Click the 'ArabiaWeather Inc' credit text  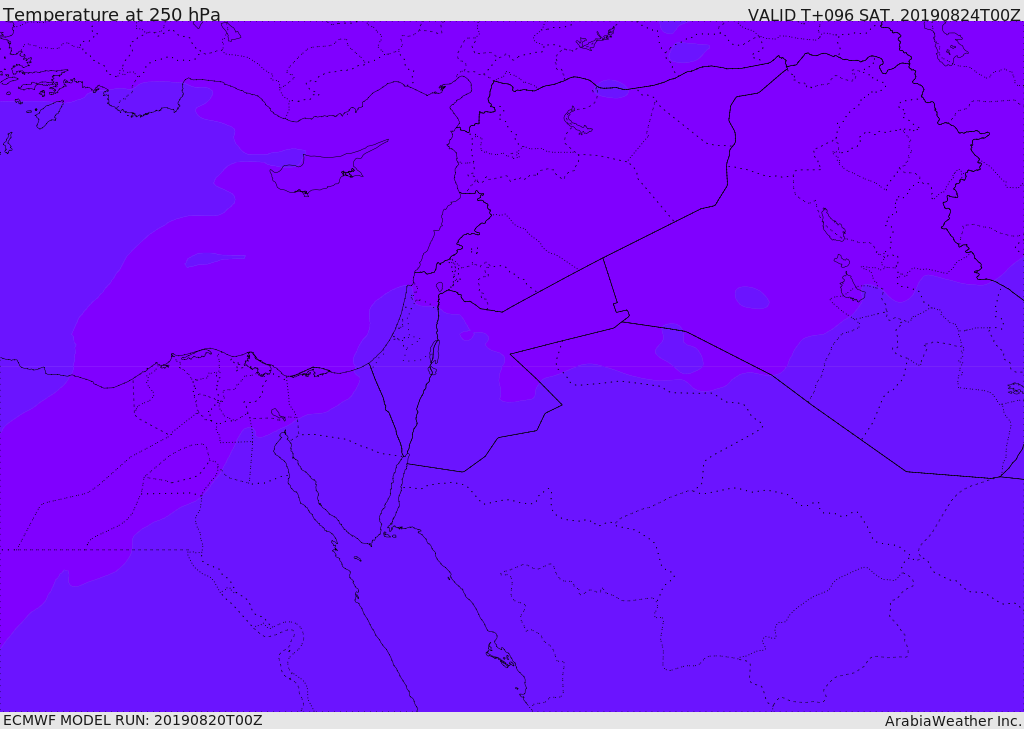coord(952,721)
